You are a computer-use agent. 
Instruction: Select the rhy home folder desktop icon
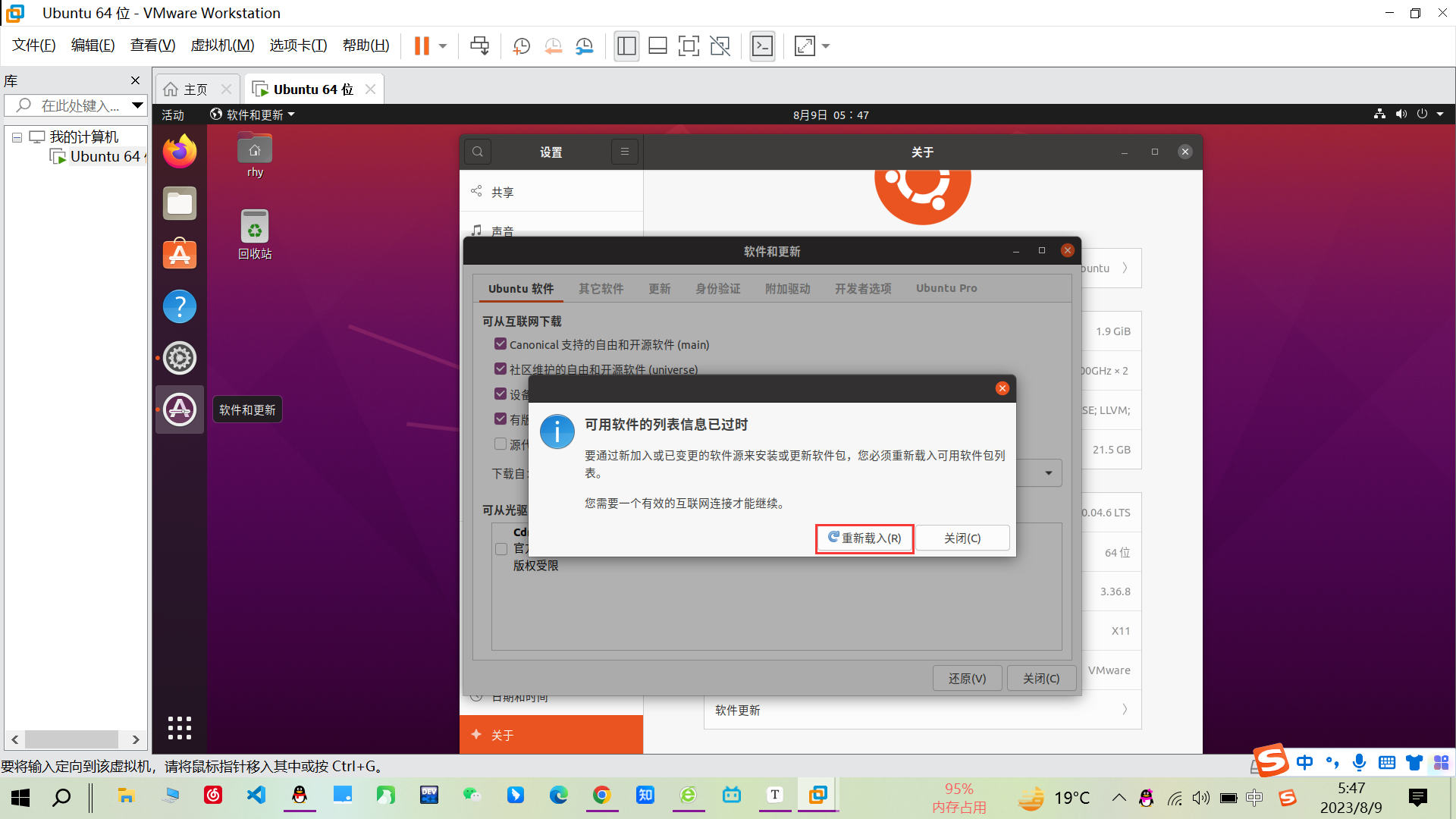[255, 155]
